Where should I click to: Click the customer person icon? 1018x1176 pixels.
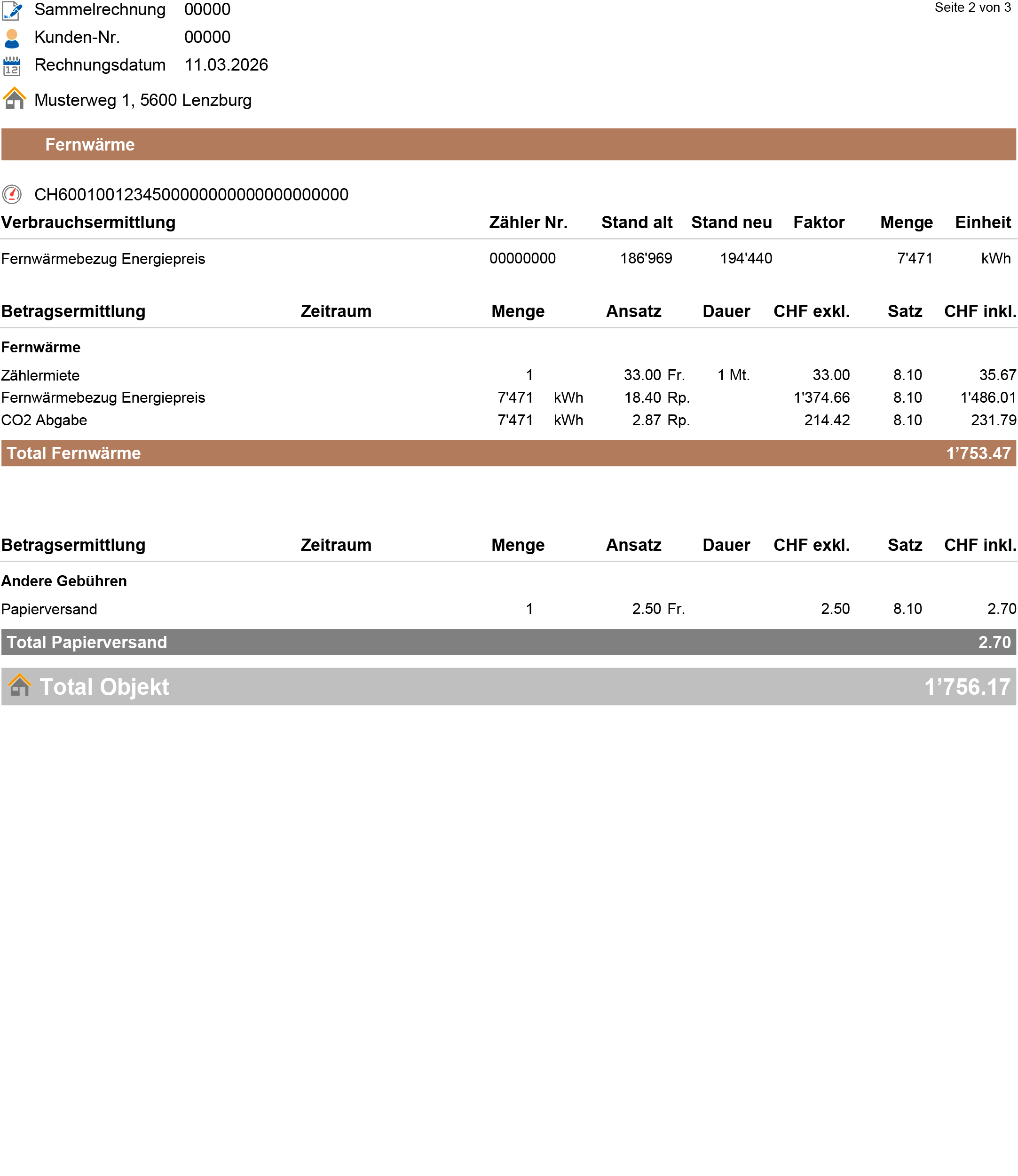click(x=12, y=39)
